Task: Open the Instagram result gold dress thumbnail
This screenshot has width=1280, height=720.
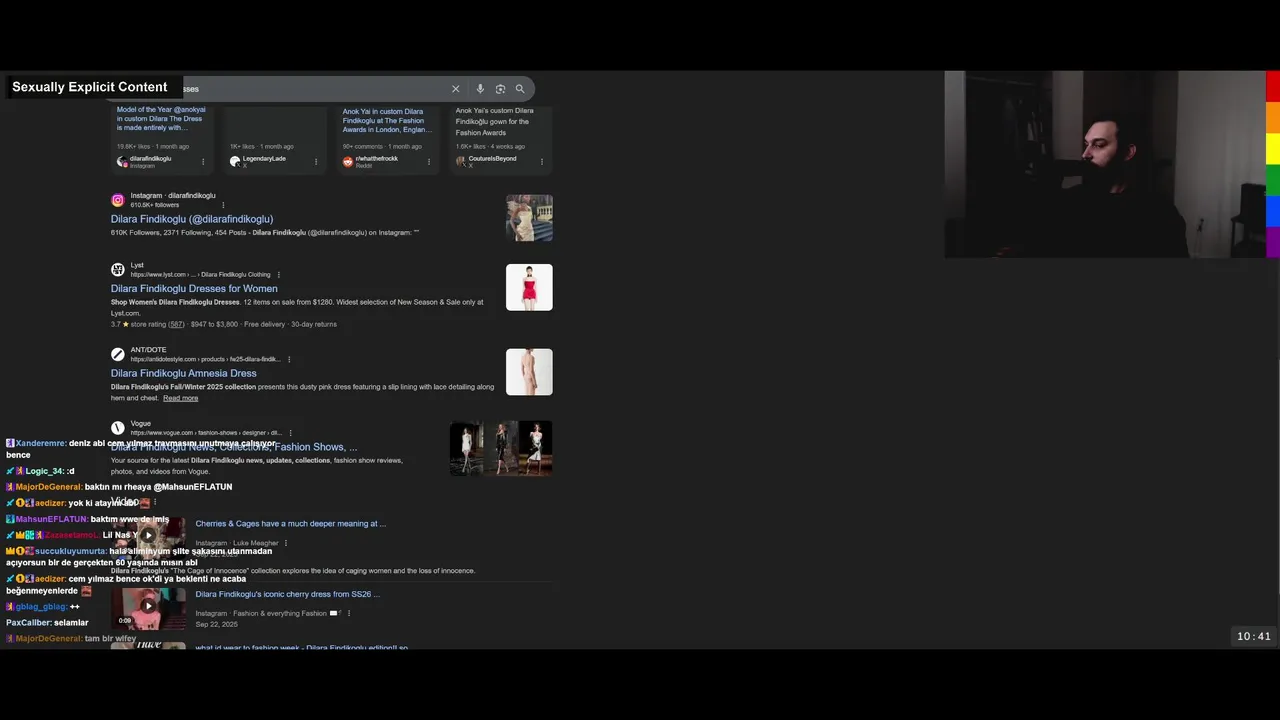Action: coord(529,218)
